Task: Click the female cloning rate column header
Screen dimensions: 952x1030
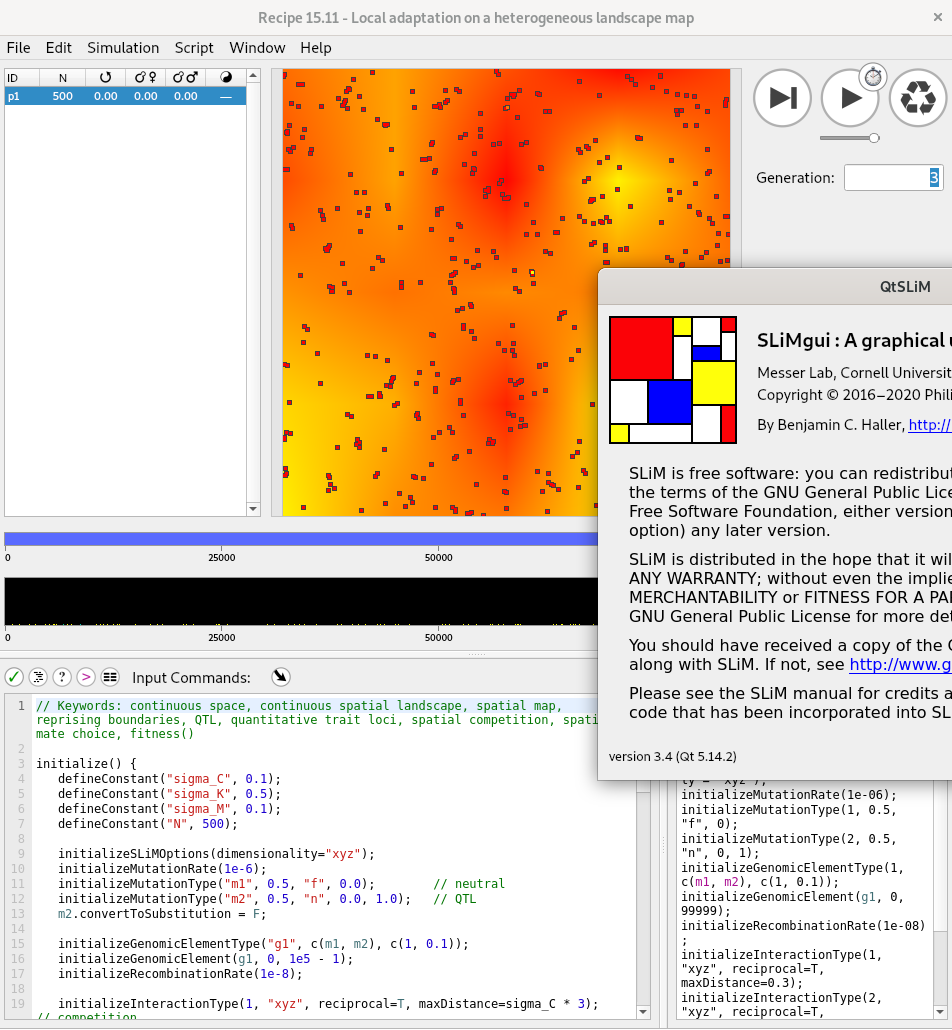Action: [x=146, y=77]
